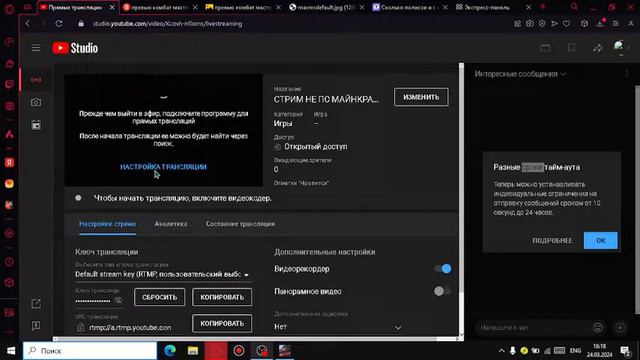Copy stream key with КОПИРОВАТЬ button
The image size is (640, 360).
[x=222, y=297]
